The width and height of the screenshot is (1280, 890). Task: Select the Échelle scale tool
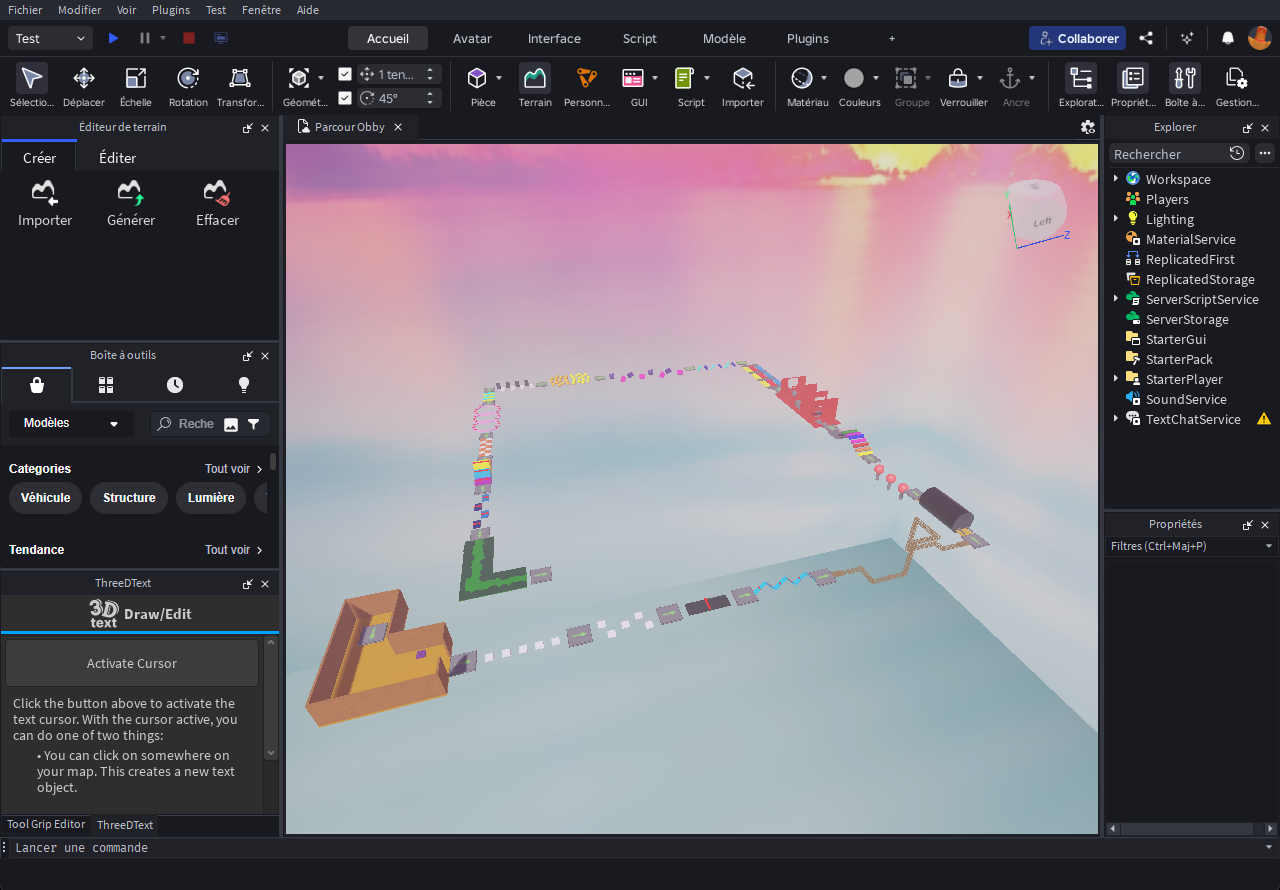pyautogui.click(x=135, y=79)
